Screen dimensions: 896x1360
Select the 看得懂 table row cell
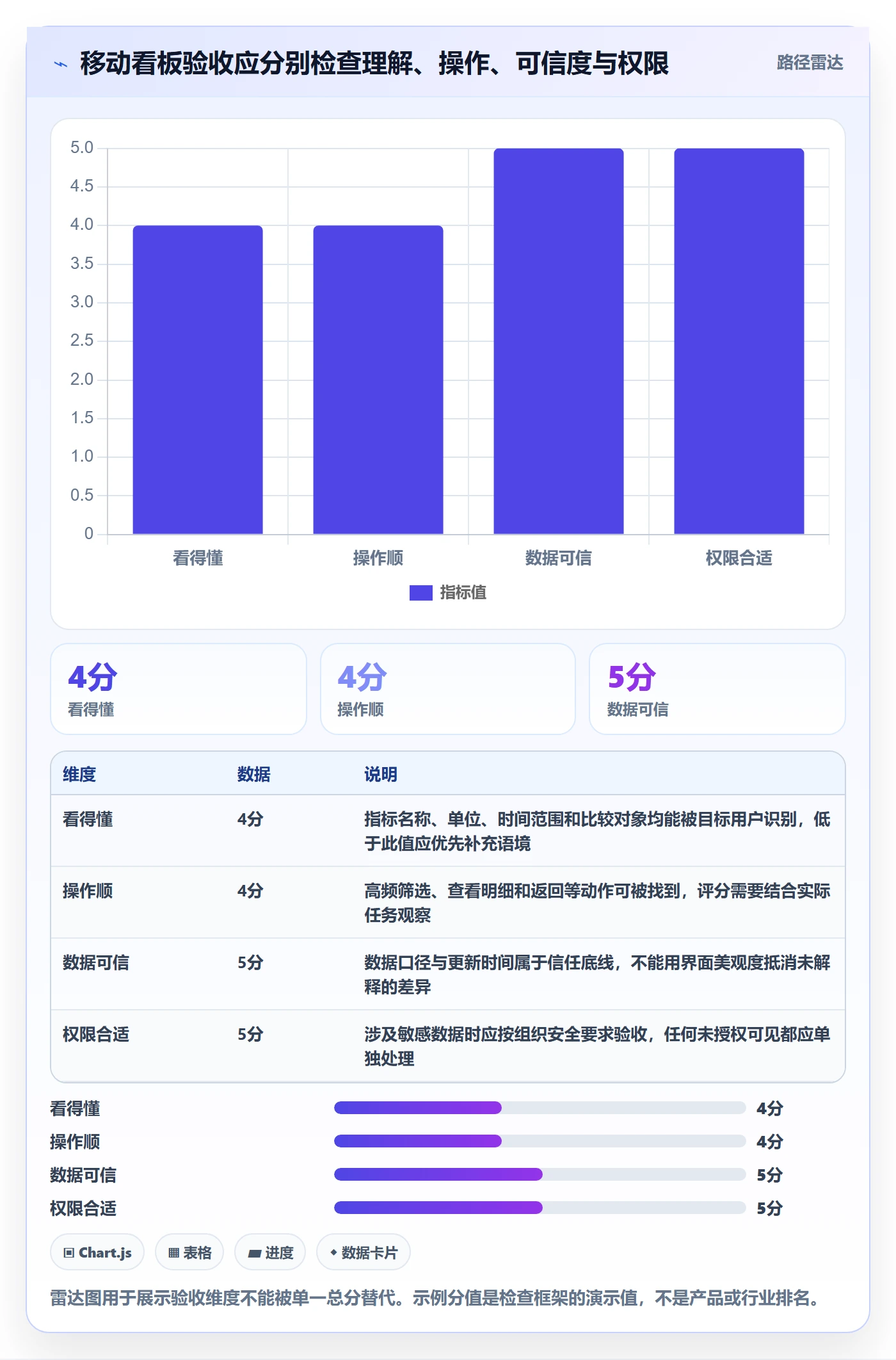[x=88, y=819]
